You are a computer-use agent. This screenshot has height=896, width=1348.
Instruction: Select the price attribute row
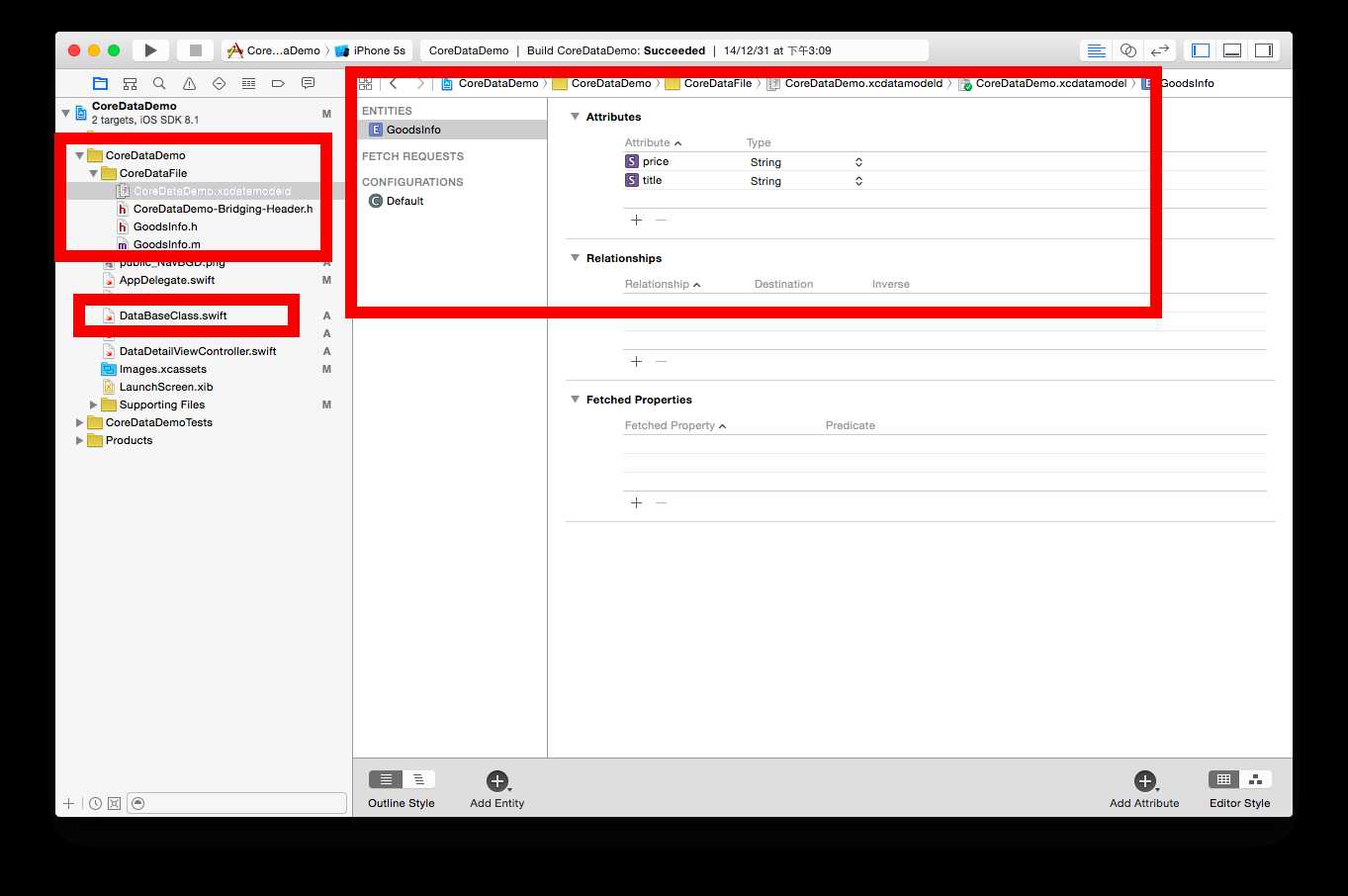944,162
